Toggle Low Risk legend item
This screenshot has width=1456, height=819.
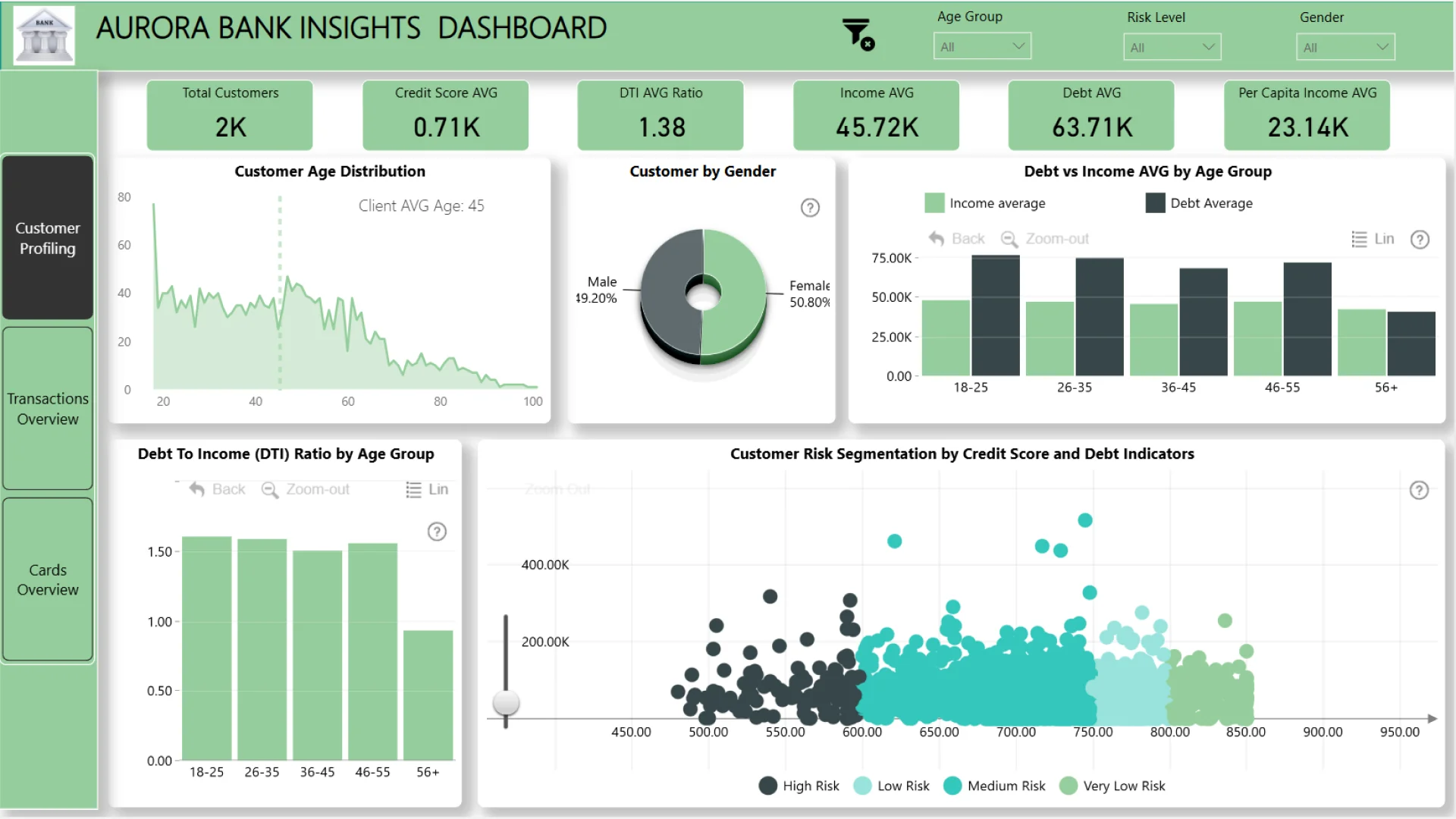point(892,786)
